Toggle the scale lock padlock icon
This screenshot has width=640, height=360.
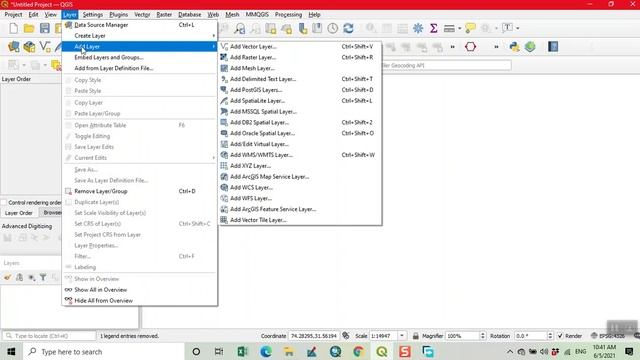click(415, 336)
